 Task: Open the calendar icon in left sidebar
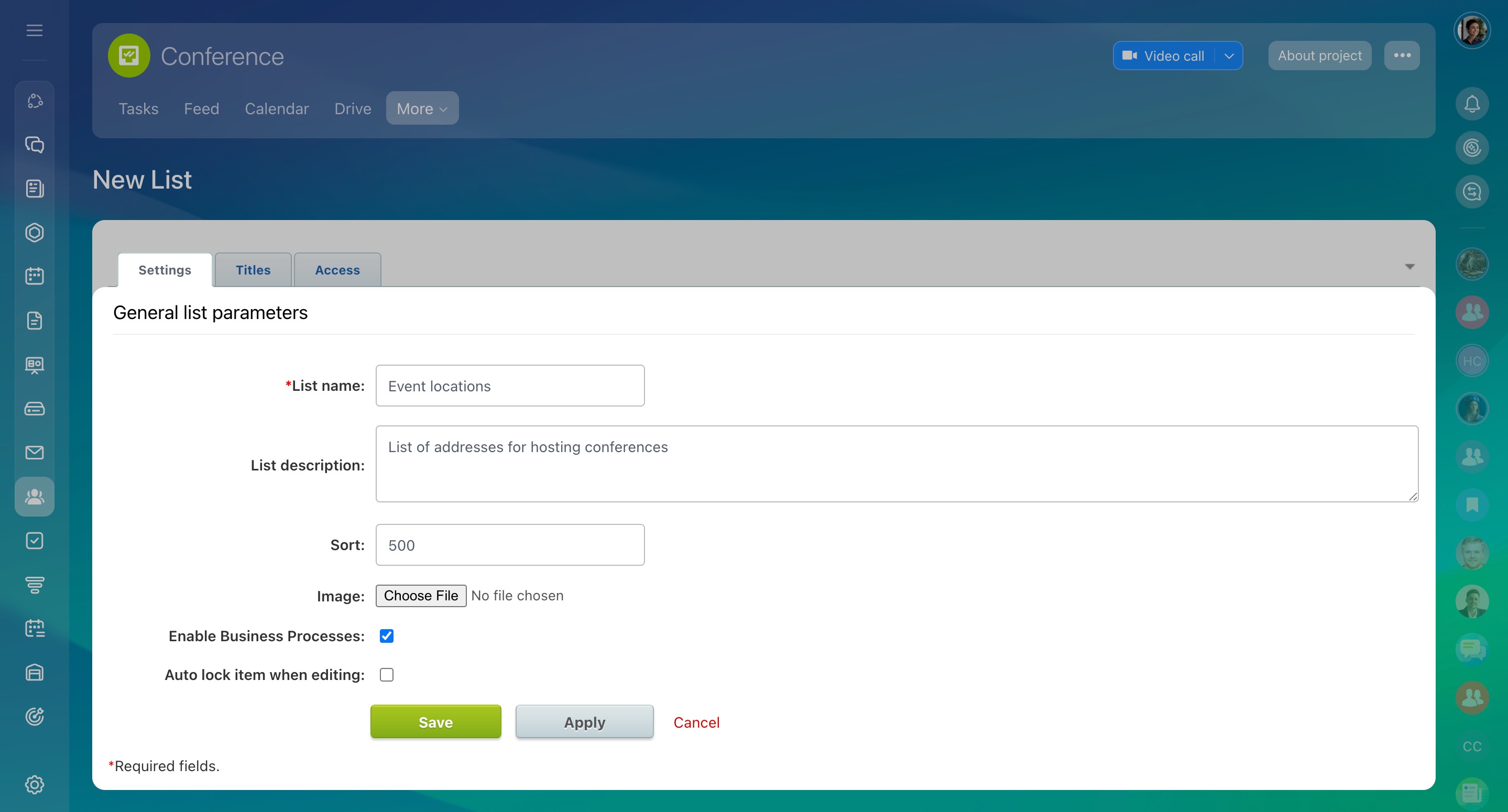(35, 276)
